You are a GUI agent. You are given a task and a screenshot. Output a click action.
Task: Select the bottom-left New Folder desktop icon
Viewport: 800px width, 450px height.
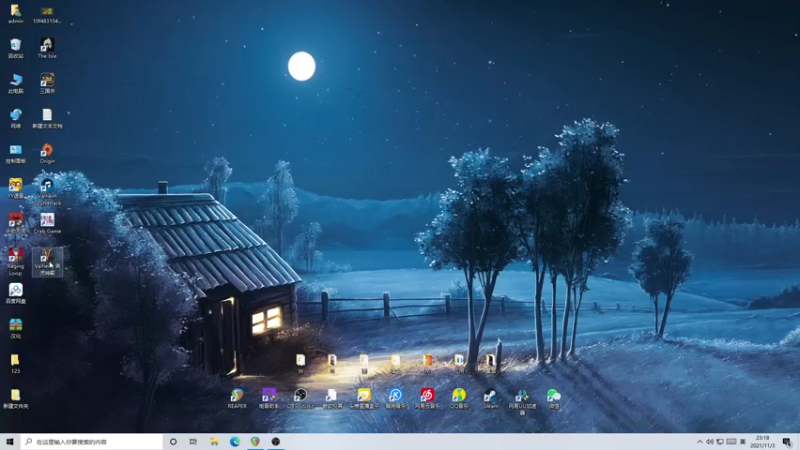[x=15, y=398]
